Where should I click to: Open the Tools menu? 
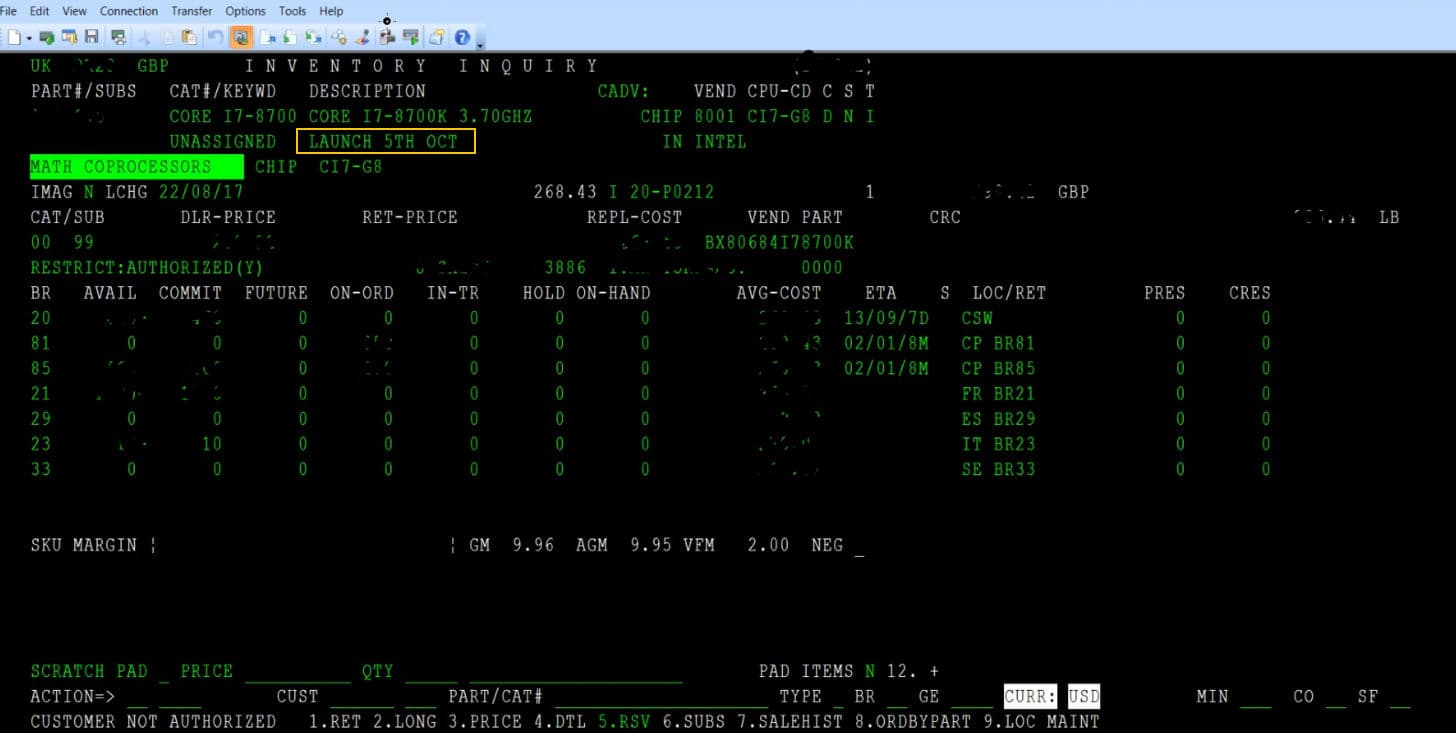point(293,11)
